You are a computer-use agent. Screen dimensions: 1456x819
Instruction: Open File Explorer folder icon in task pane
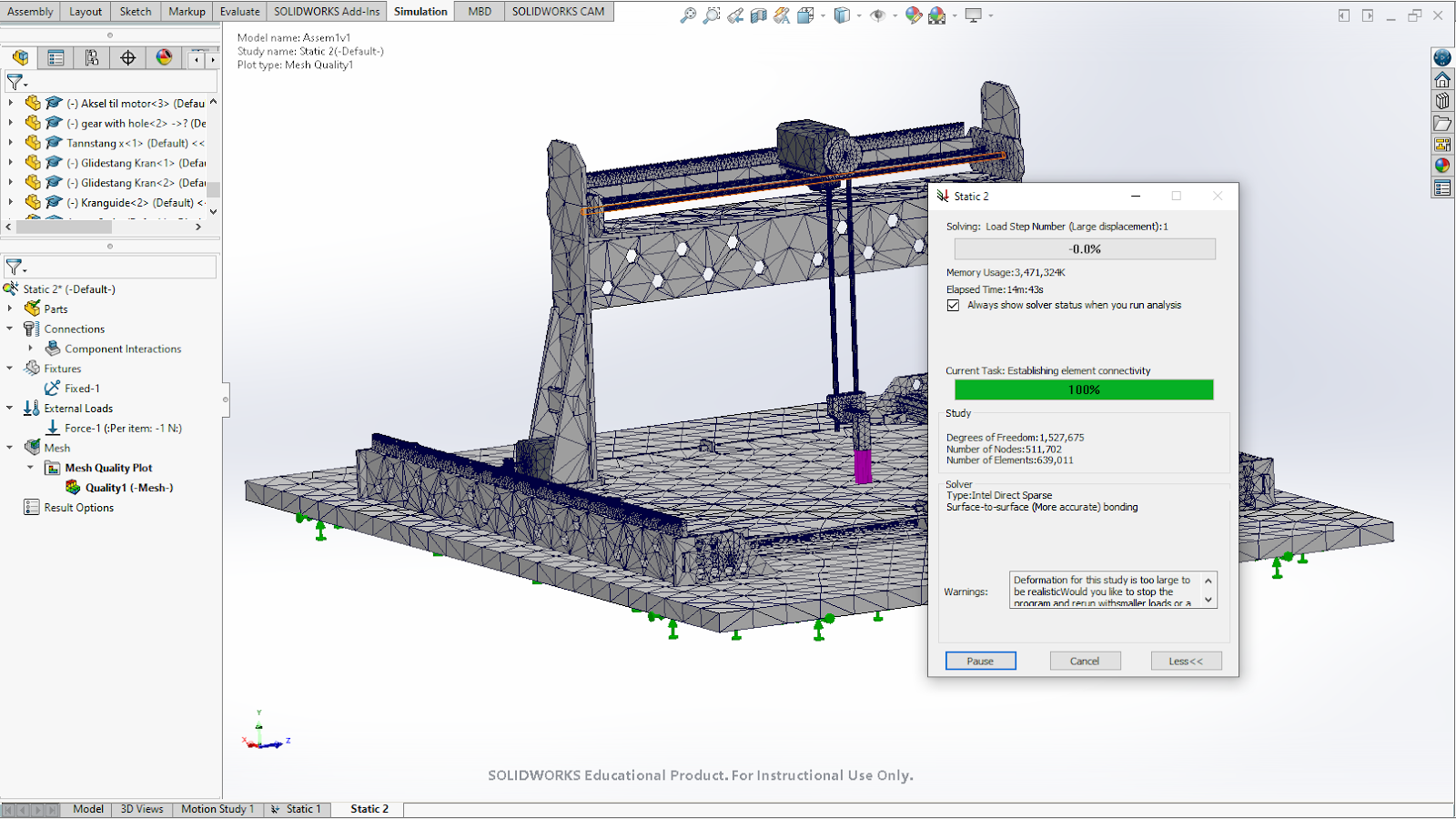(x=1442, y=123)
